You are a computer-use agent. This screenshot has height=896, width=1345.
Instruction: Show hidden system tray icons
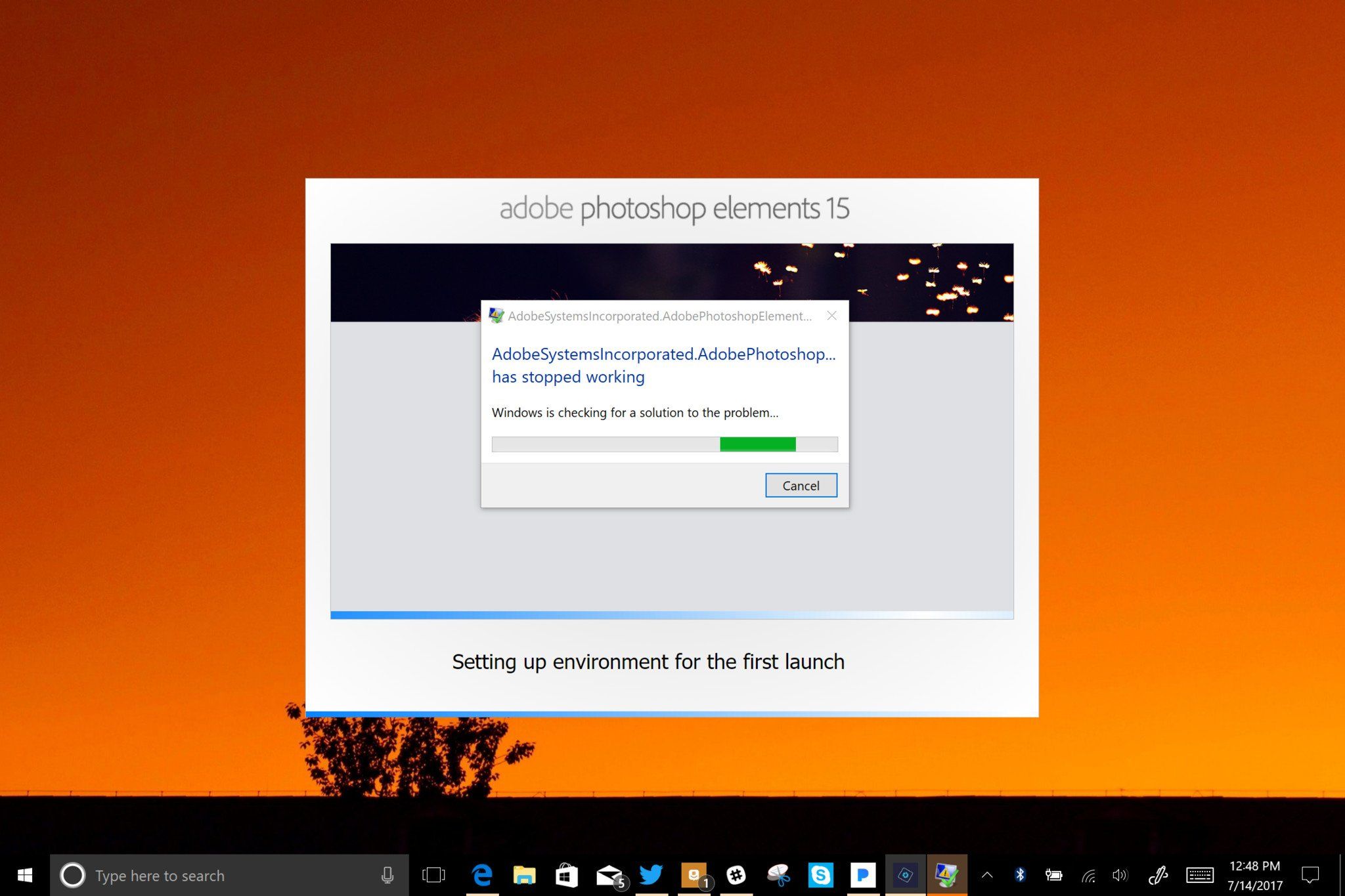click(987, 875)
